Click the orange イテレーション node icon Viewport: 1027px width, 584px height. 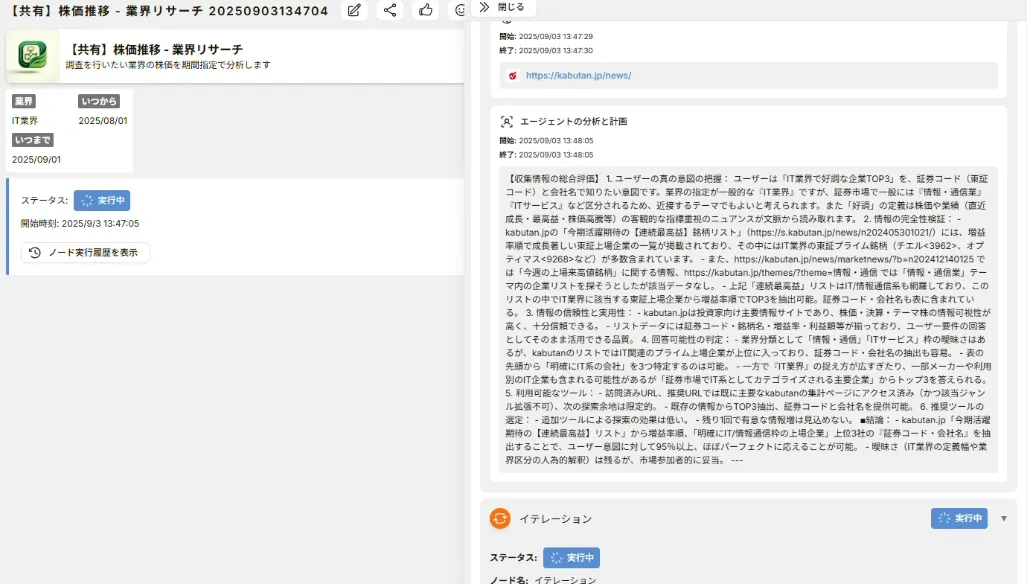[x=500, y=518]
